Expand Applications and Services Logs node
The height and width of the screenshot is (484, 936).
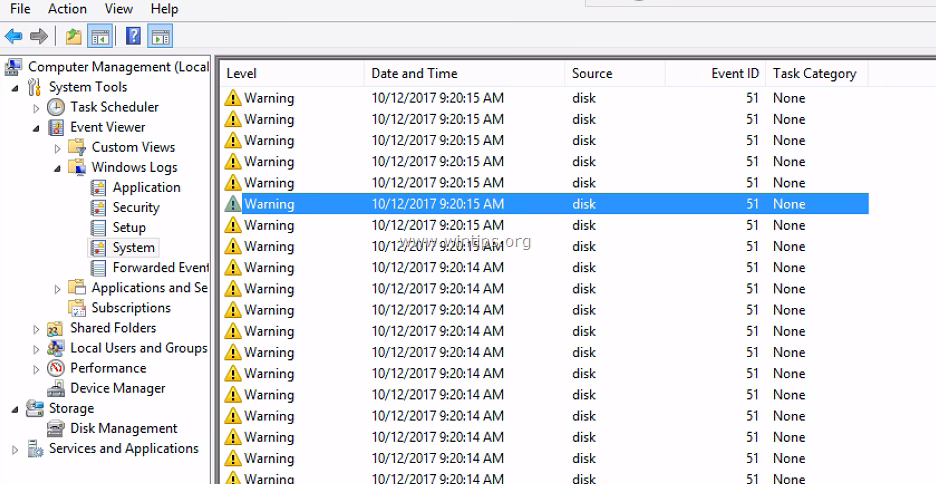point(57,289)
